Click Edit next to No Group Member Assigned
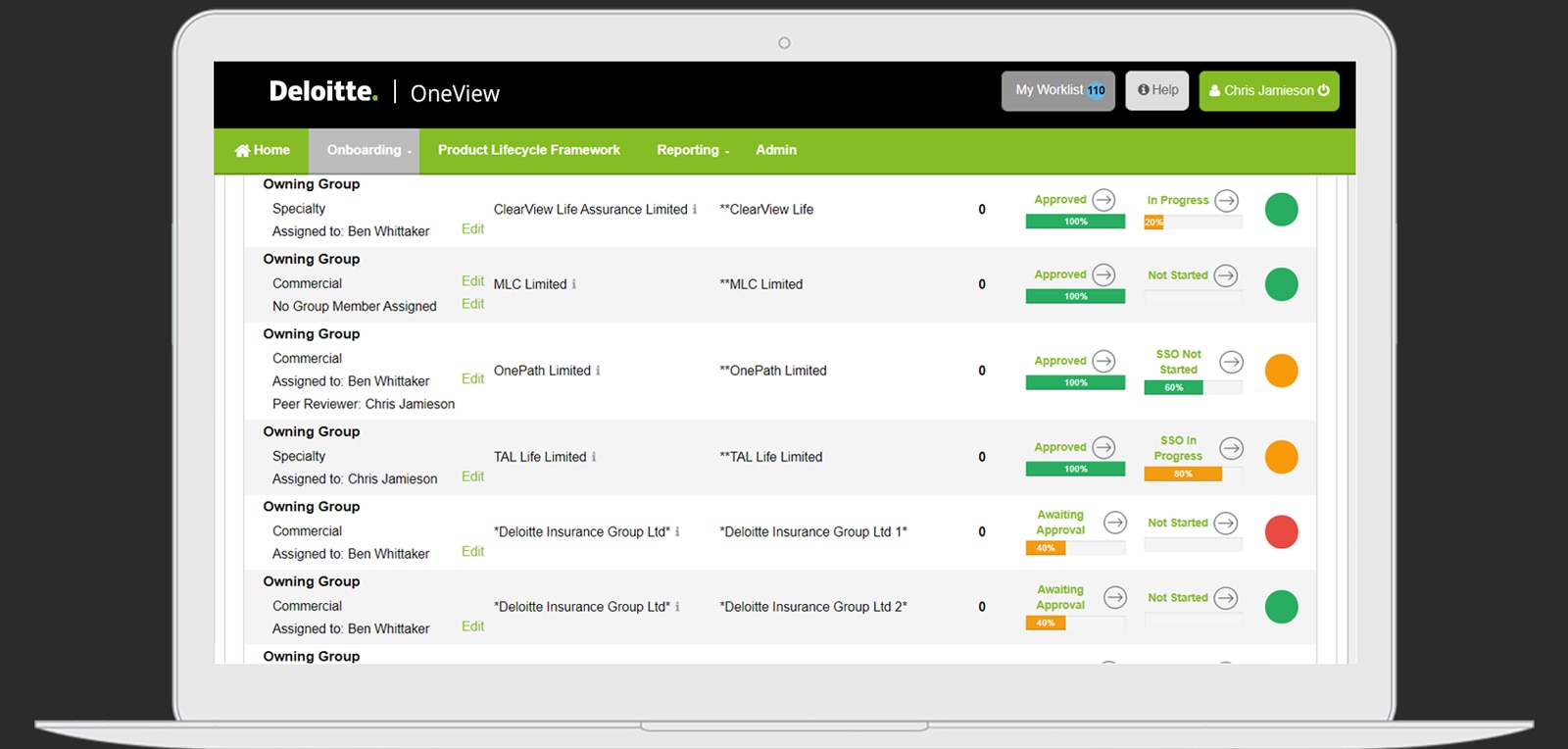The width and height of the screenshot is (1568, 749). pyautogui.click(x=472, y=304)
